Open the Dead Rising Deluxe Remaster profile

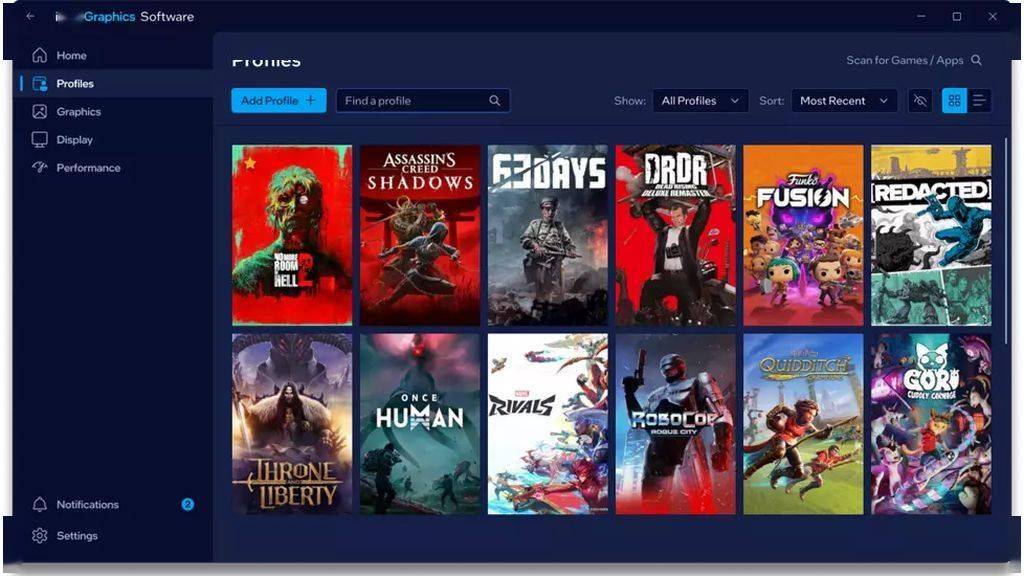coord(675,235)
